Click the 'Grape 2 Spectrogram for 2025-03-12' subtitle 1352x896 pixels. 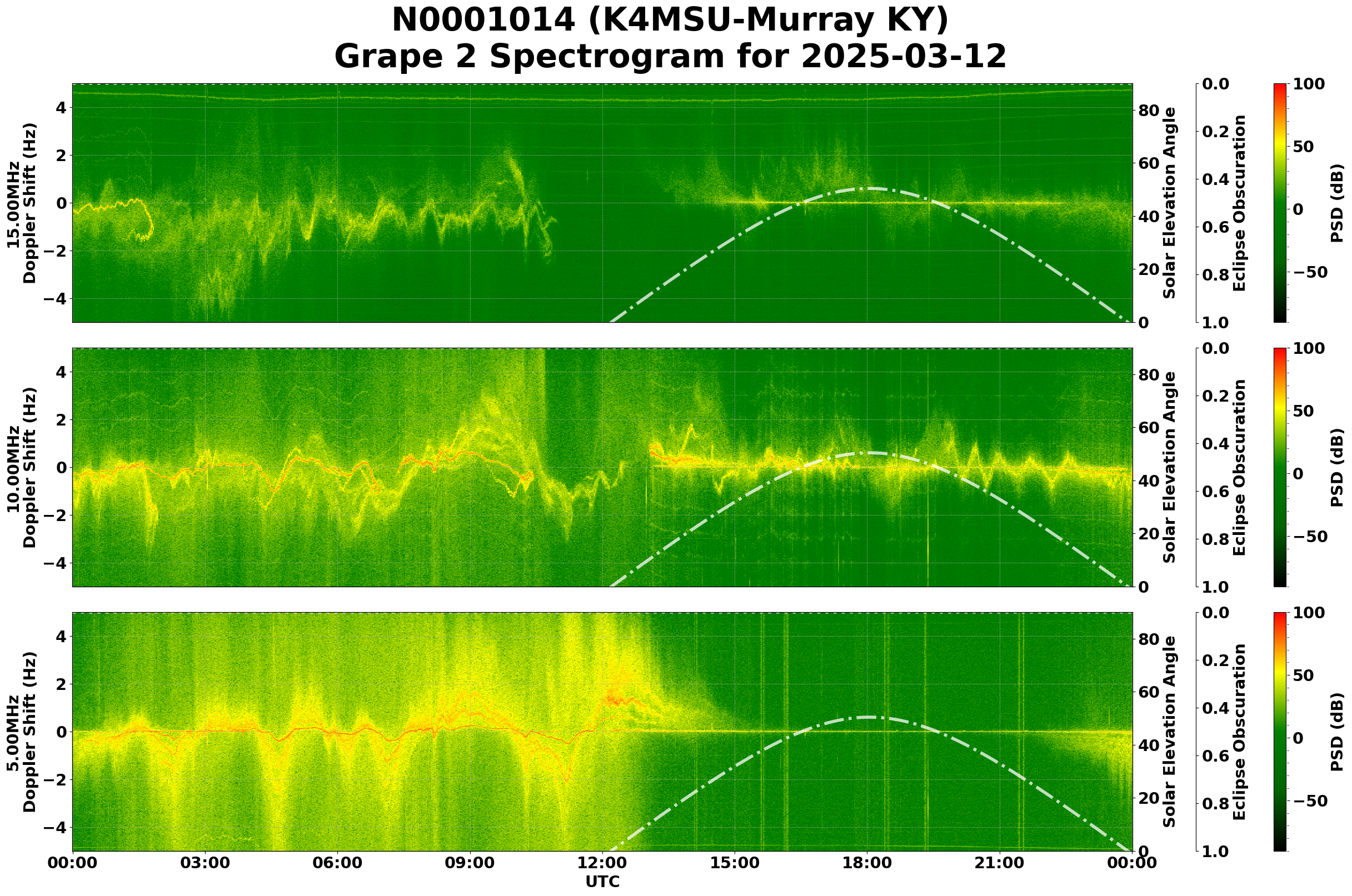(x=670, y=57)
